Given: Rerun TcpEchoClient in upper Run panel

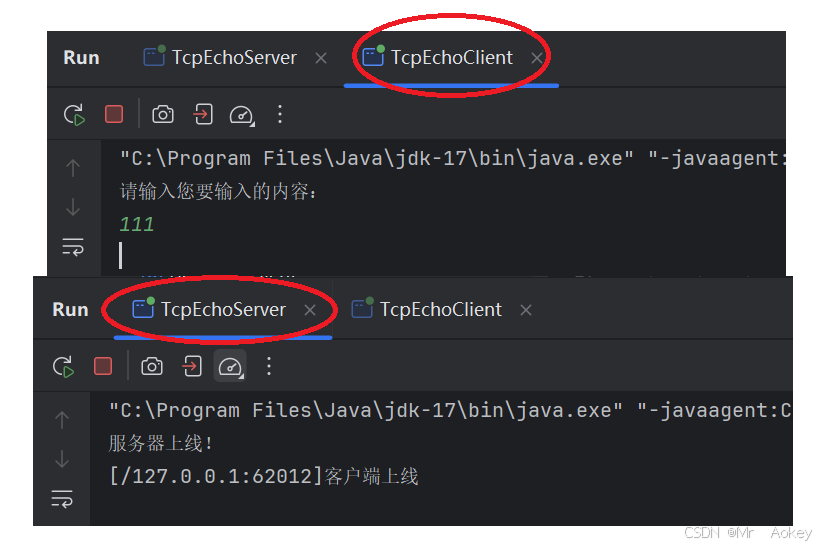Looking at the screenshot, I should pyautogui.click(x=74, y=115).
